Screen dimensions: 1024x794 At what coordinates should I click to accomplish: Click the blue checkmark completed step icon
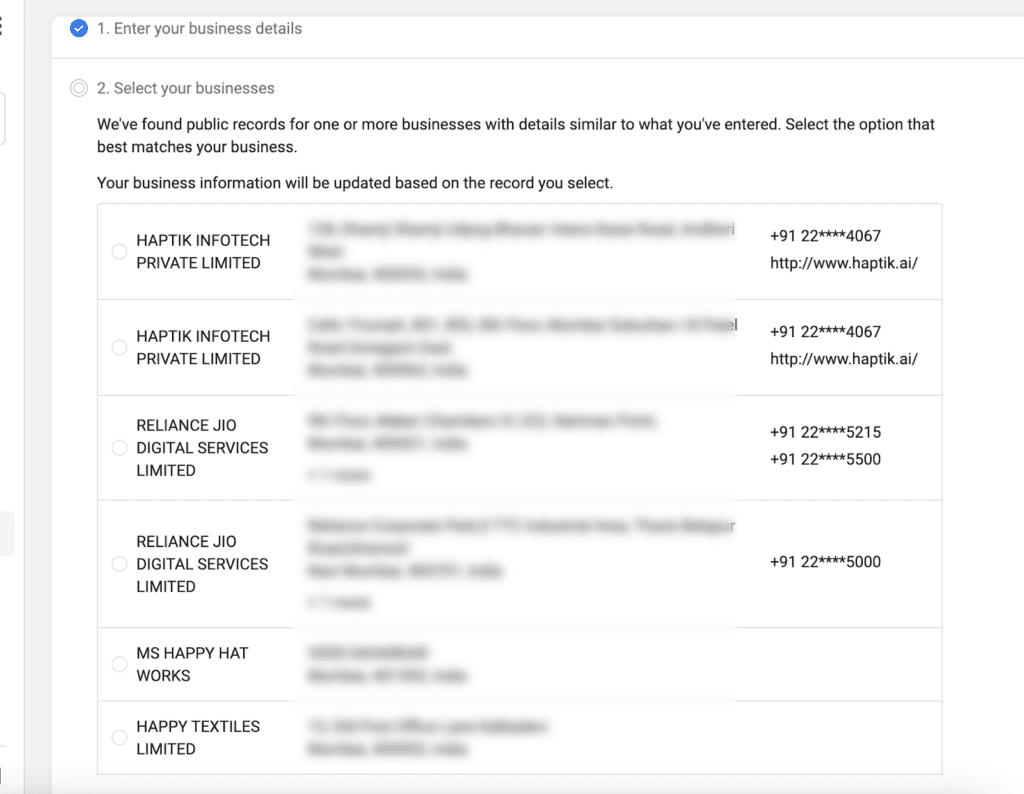[x=78, y=28]
